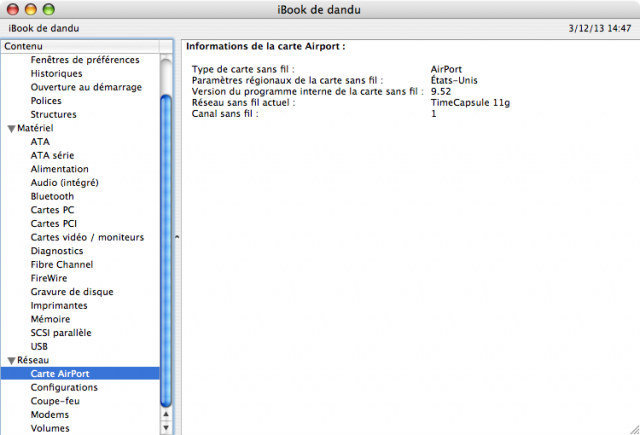Show Alimentation information

[x=60, y=169]
